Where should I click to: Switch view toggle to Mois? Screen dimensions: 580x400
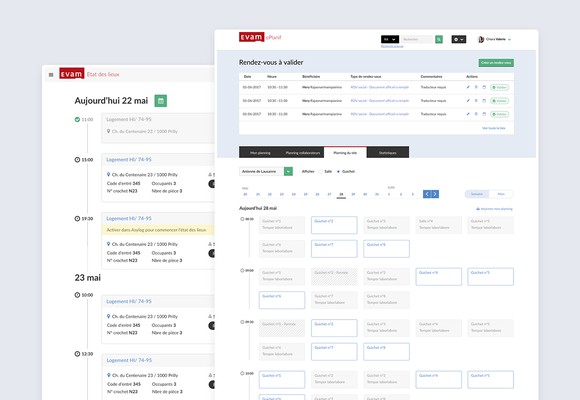click(x=501, y=194)
